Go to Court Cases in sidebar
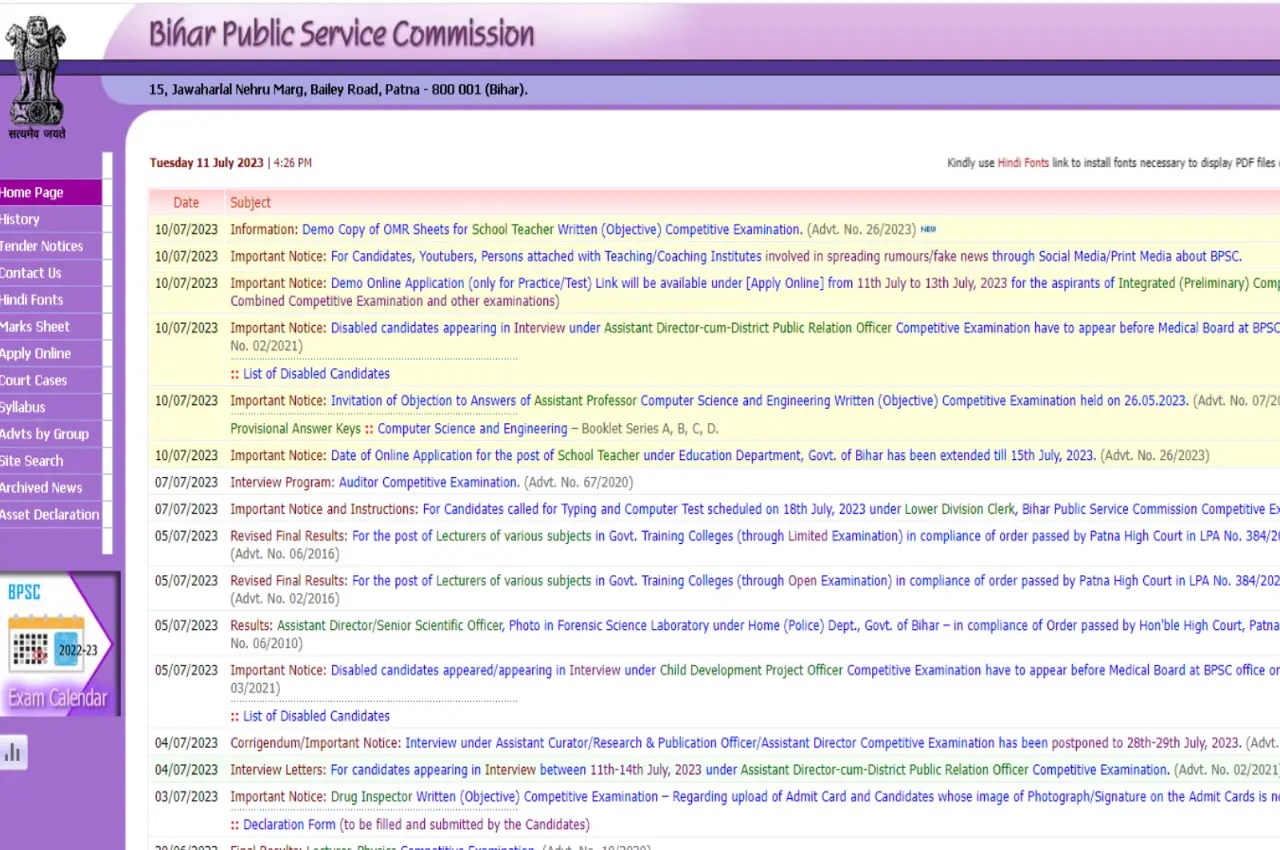This screenshot has width=1280, height=850. pyautogui.click(x=50, y=381)
